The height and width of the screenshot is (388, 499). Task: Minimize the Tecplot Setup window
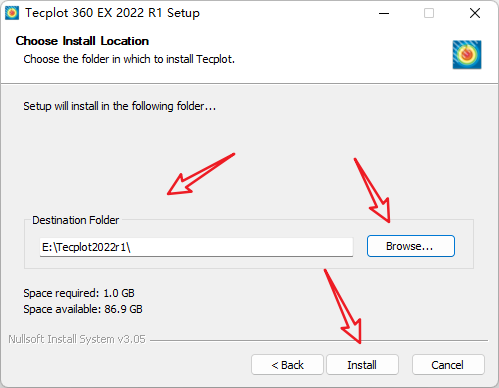point(384,13)
